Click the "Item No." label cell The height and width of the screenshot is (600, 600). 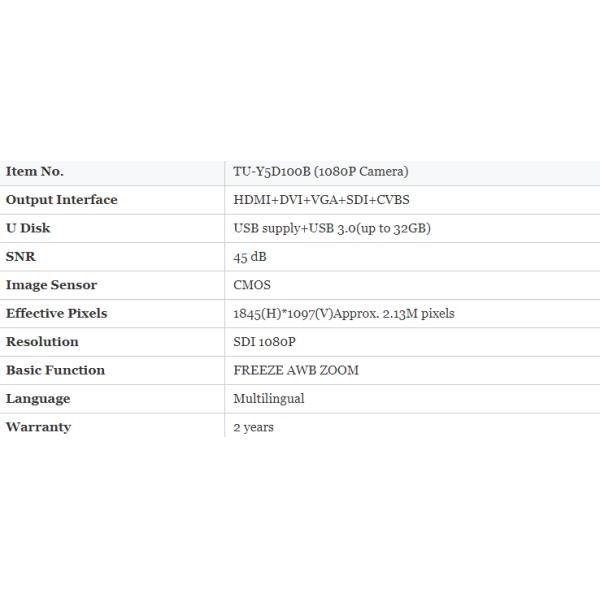pyautogui.click(x=35, y=172)
